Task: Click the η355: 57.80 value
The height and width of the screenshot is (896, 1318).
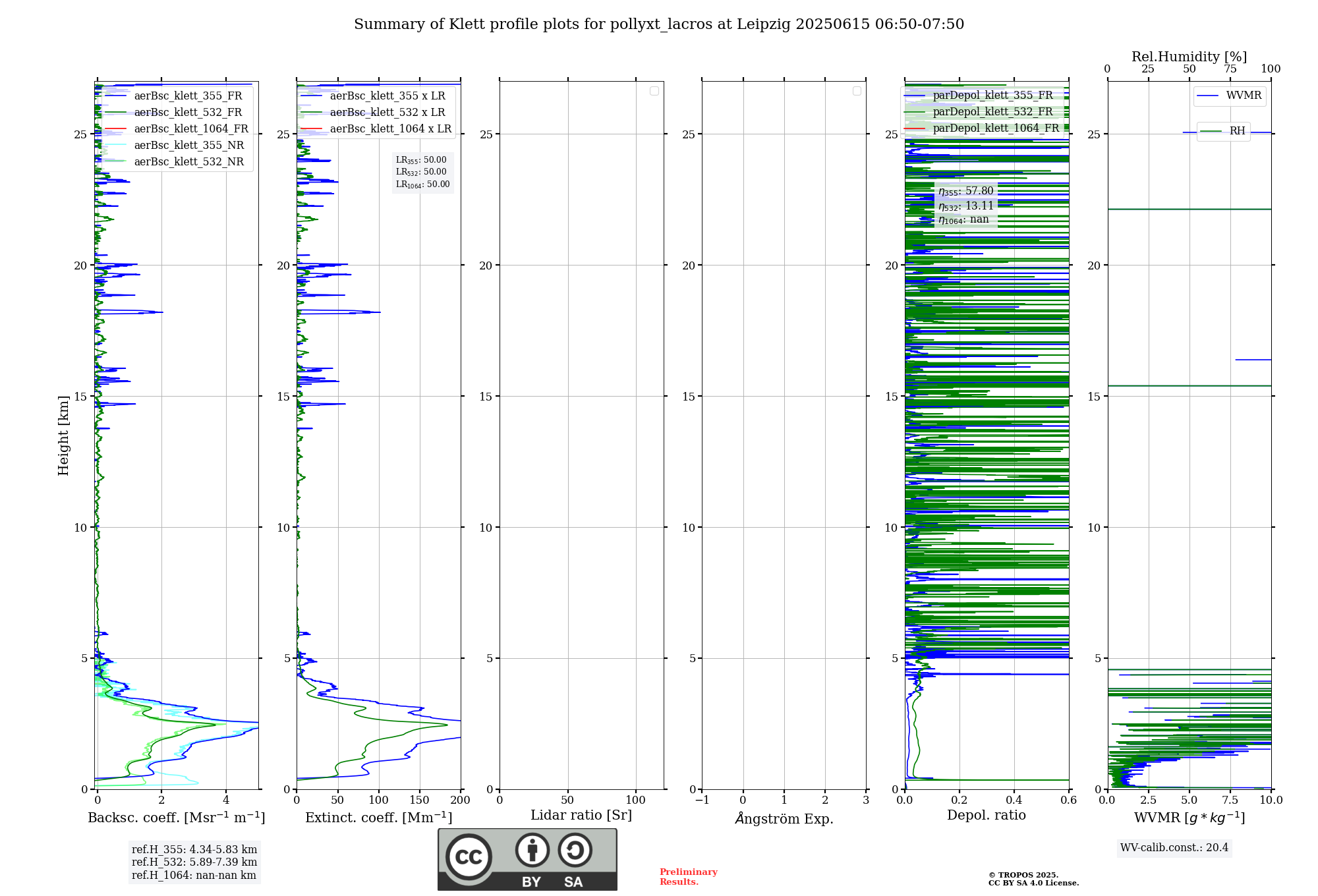Action: [966, 191]
